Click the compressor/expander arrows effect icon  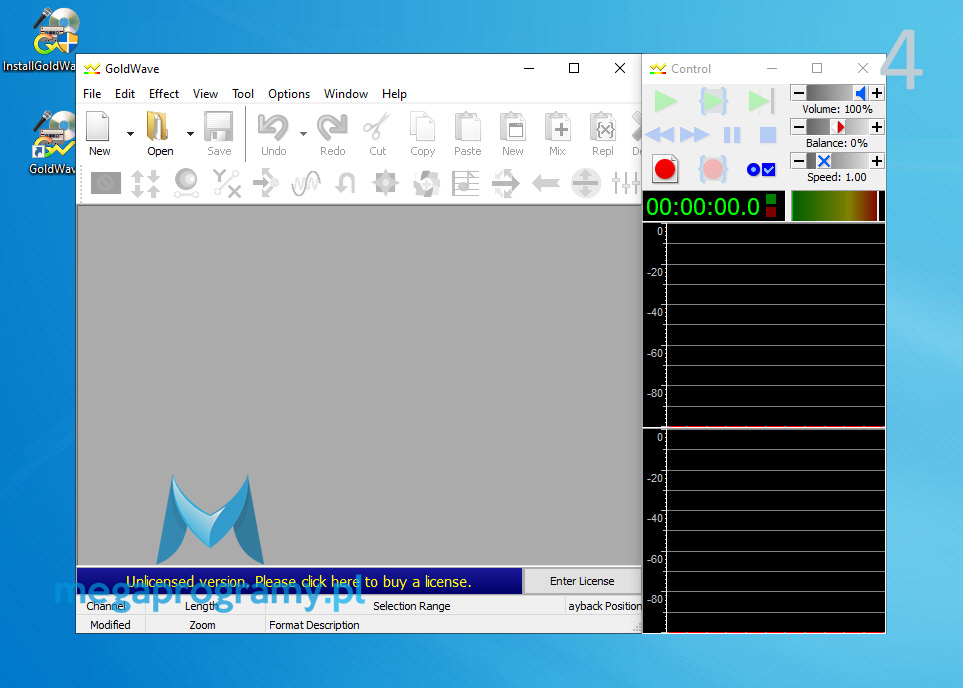[x=146, y=183]
